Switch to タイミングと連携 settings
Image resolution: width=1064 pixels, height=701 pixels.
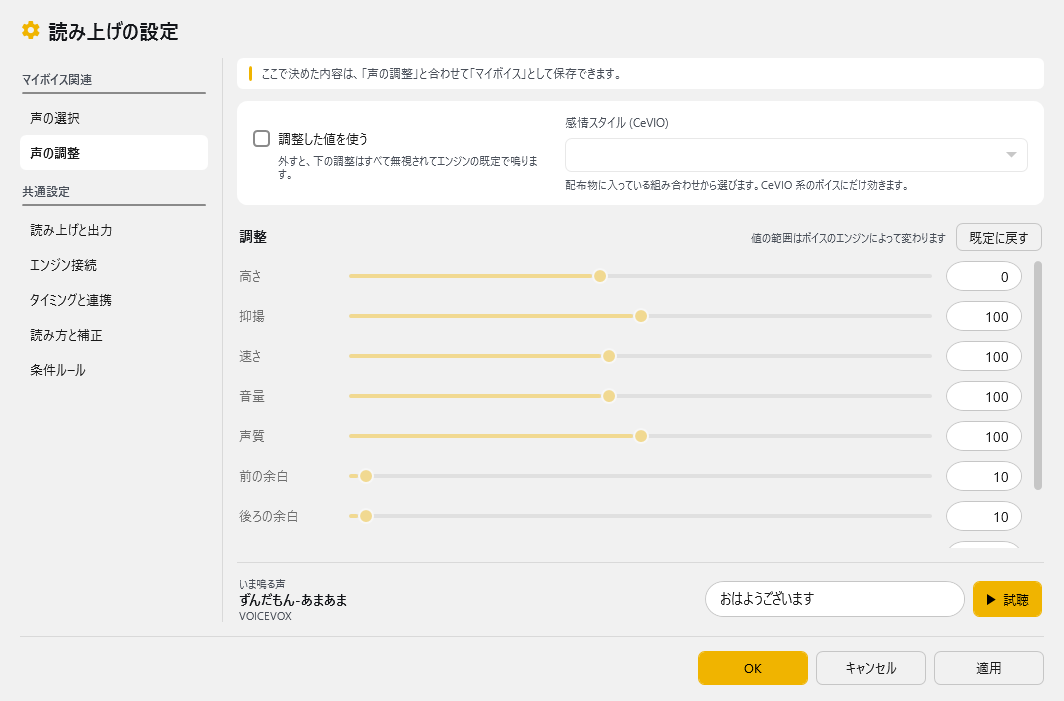(x=113, y=300)
